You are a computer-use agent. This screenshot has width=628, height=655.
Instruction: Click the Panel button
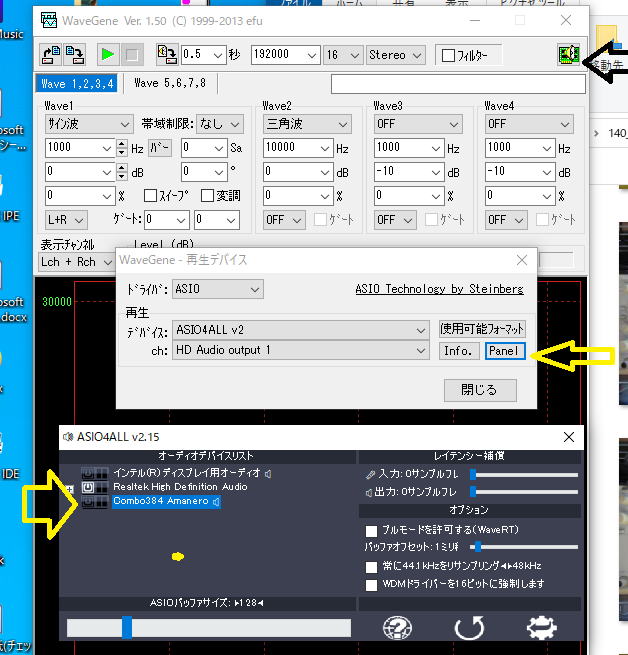coord(505,351)
